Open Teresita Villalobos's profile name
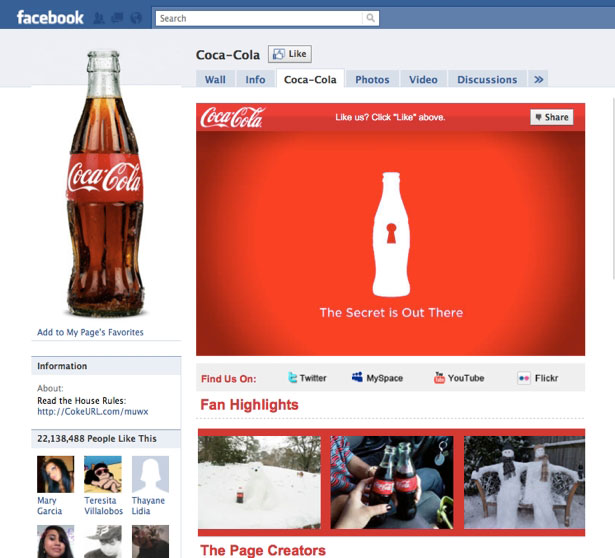Screen dimensions: 615x558 click(104, 506)
